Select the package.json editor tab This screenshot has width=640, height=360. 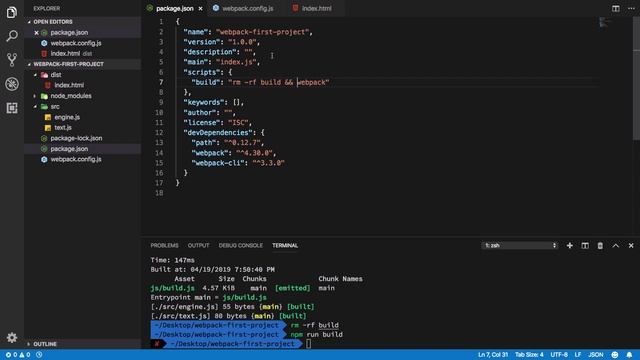(175, 8)
